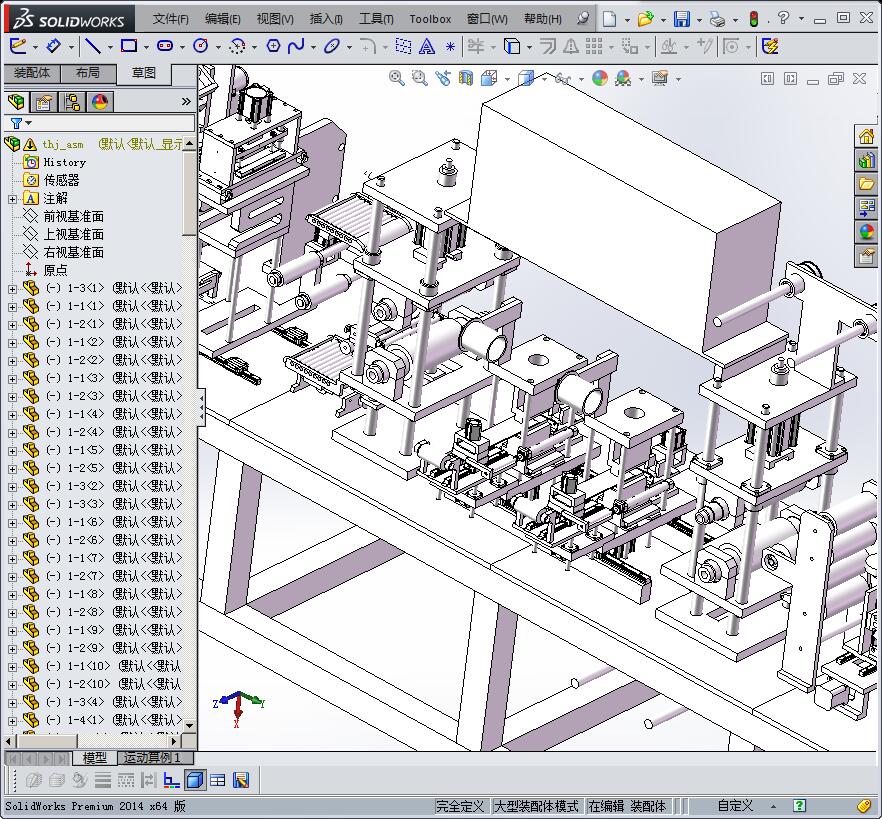The height and width of the screenshot is (819, 882).
Task: Select the ConfigurationManager tab icon
Action: tap(72, 102)
